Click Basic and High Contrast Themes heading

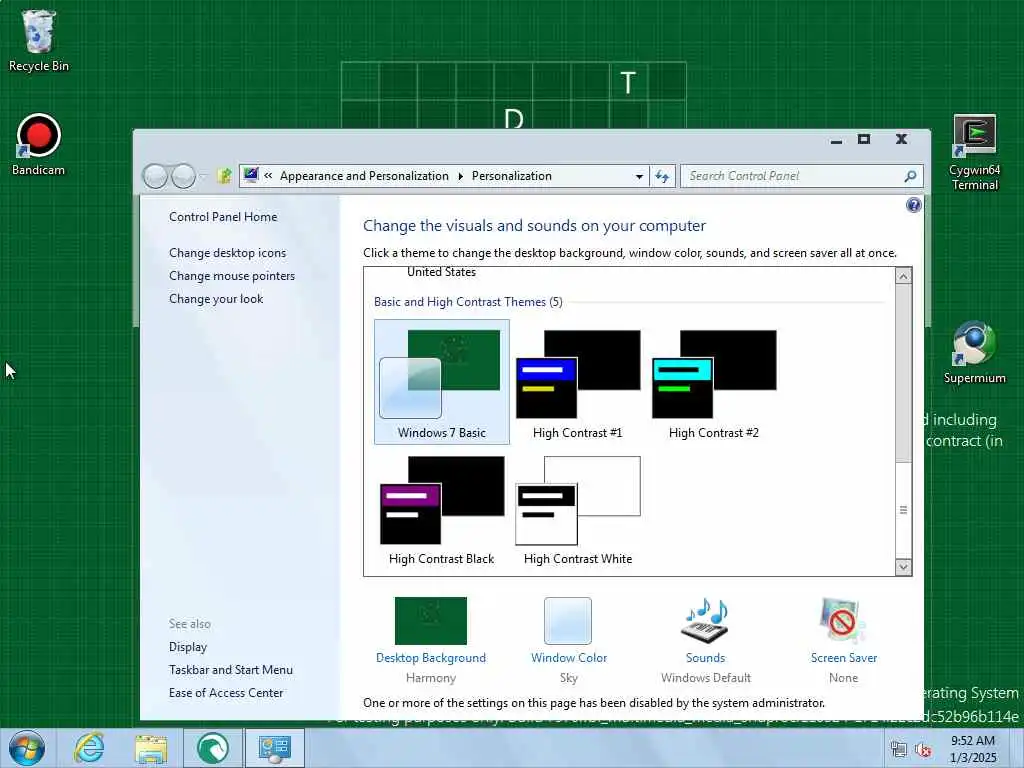pos(468,302)
